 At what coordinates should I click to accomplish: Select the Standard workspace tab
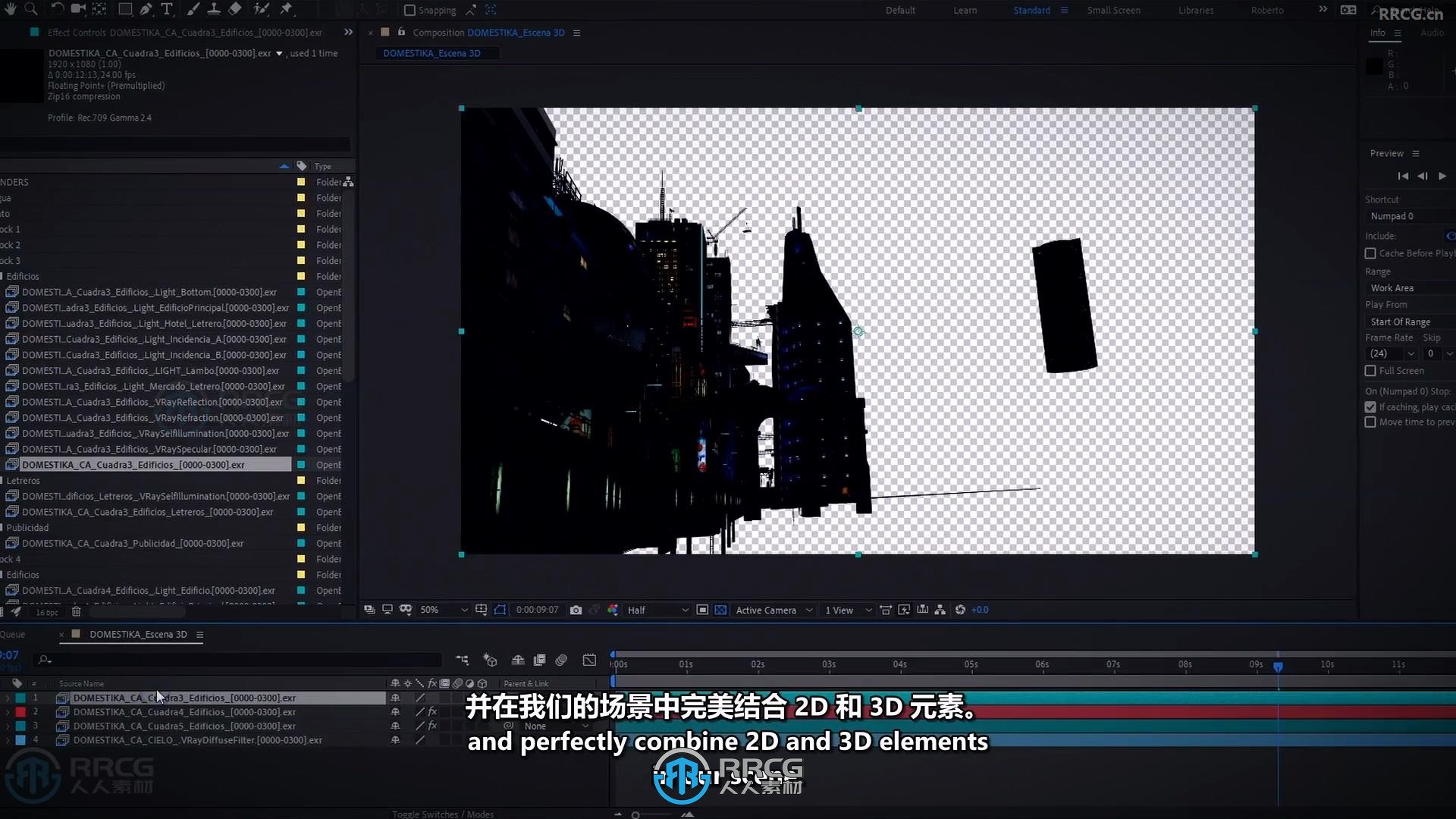tap(1032, 10)
